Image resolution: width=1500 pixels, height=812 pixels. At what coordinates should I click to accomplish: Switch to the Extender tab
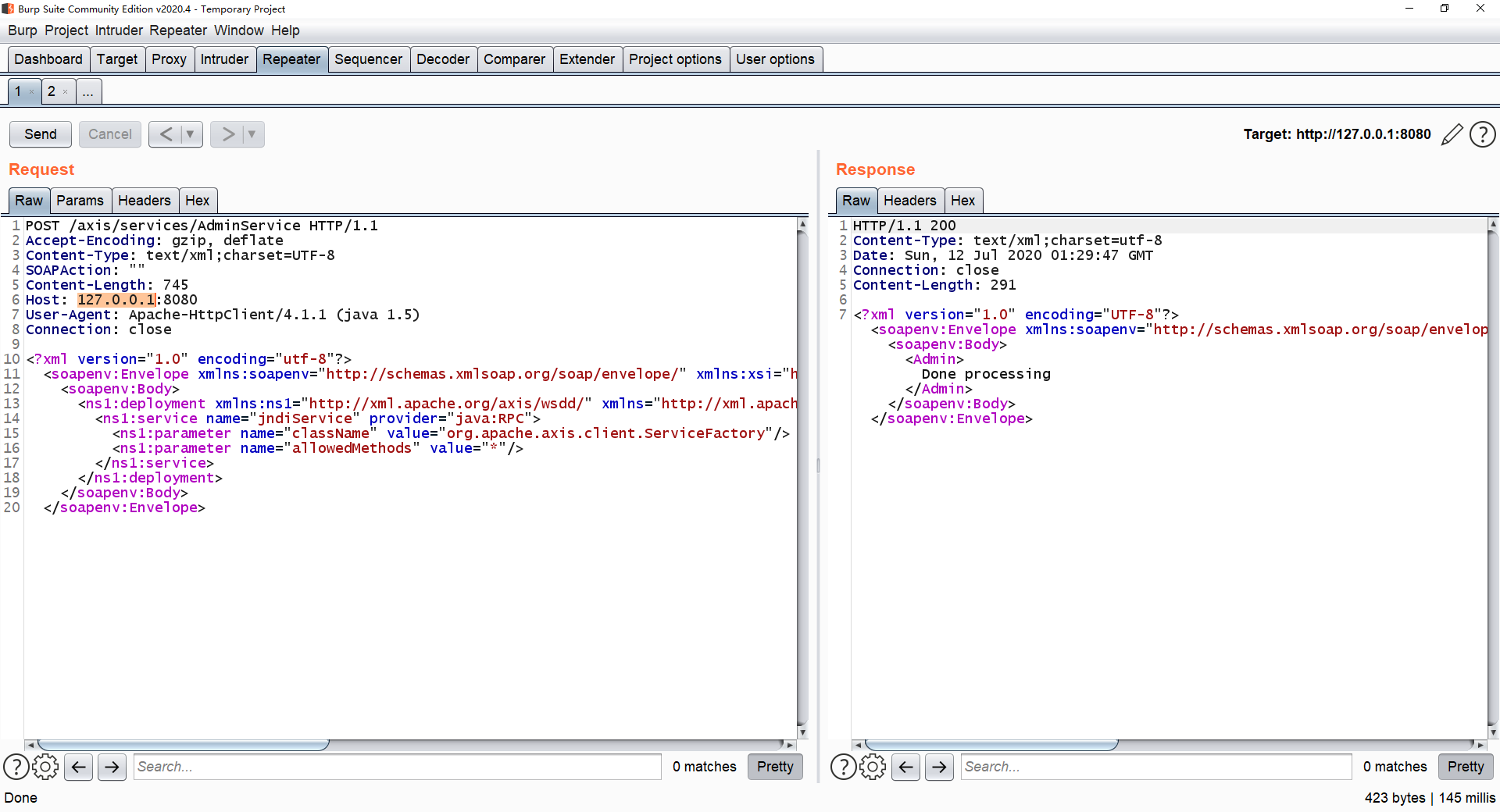tap(587, 59)
